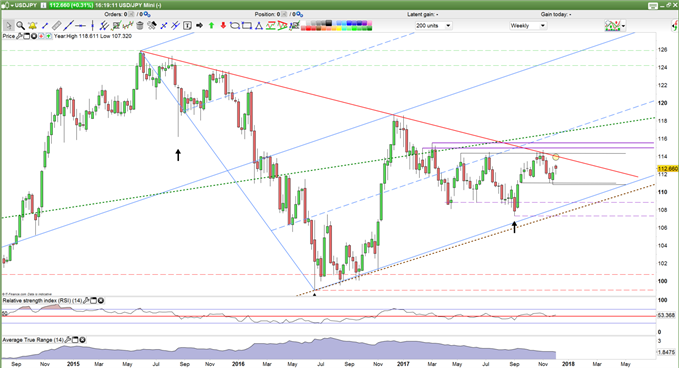
Task: Select the trend line tool
Action: (68, 26)
